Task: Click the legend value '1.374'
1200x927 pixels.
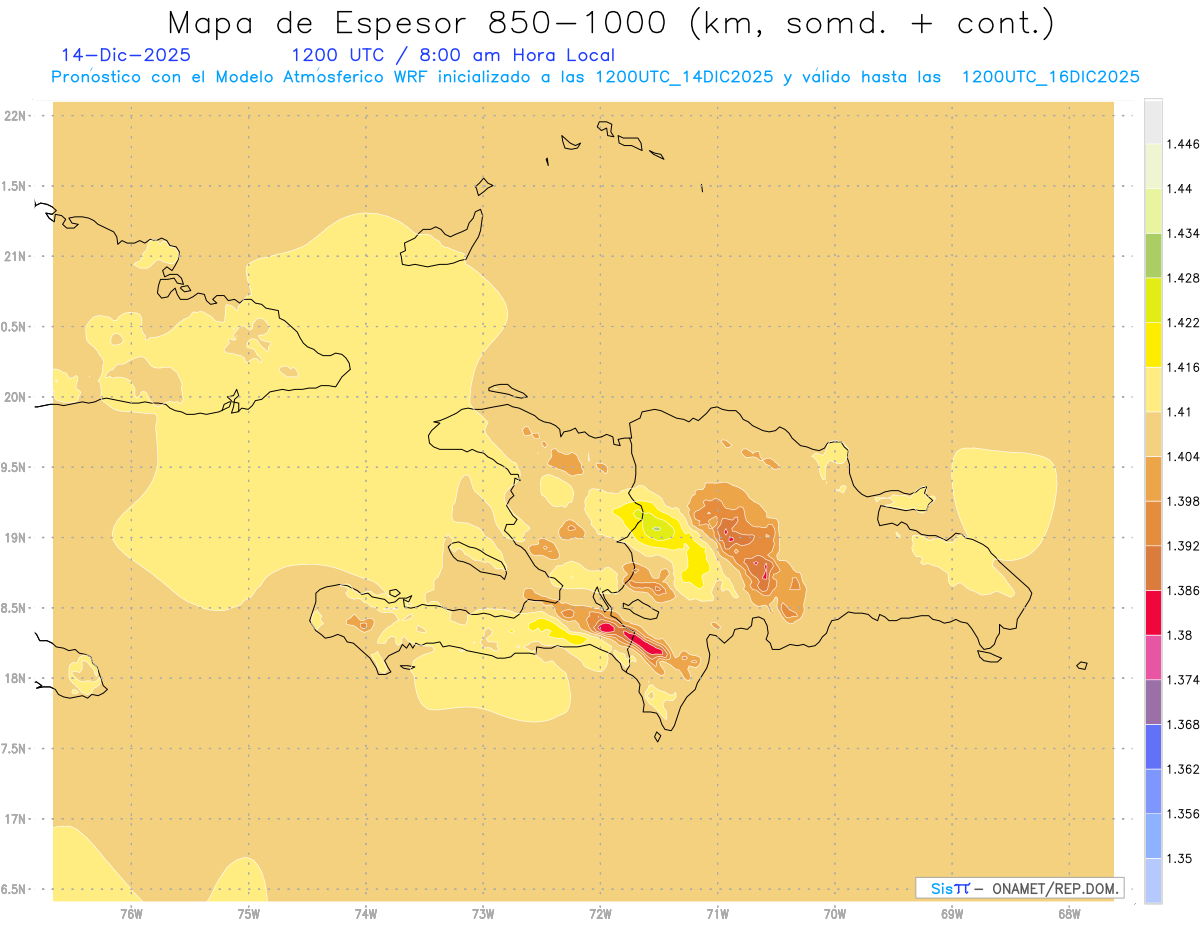Action: (1183, 680)
